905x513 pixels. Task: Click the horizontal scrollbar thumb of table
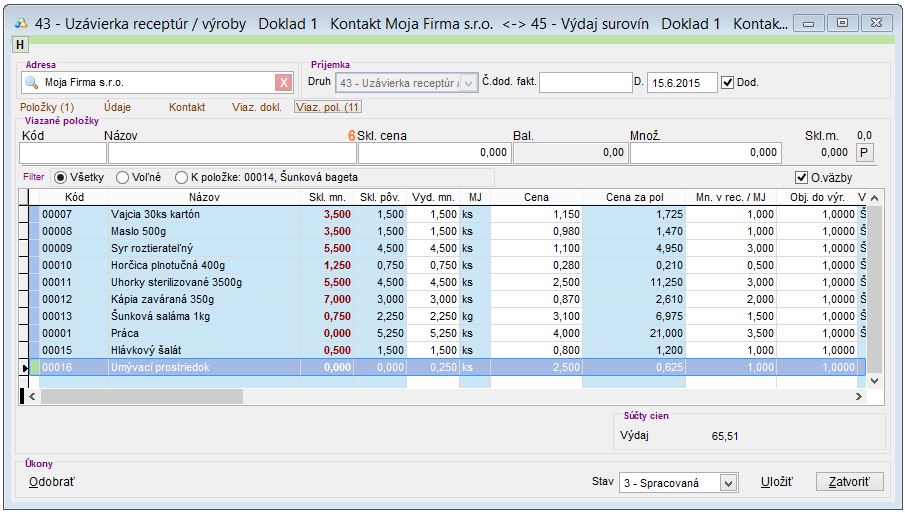pyautogui.click(x=141, y=397)
